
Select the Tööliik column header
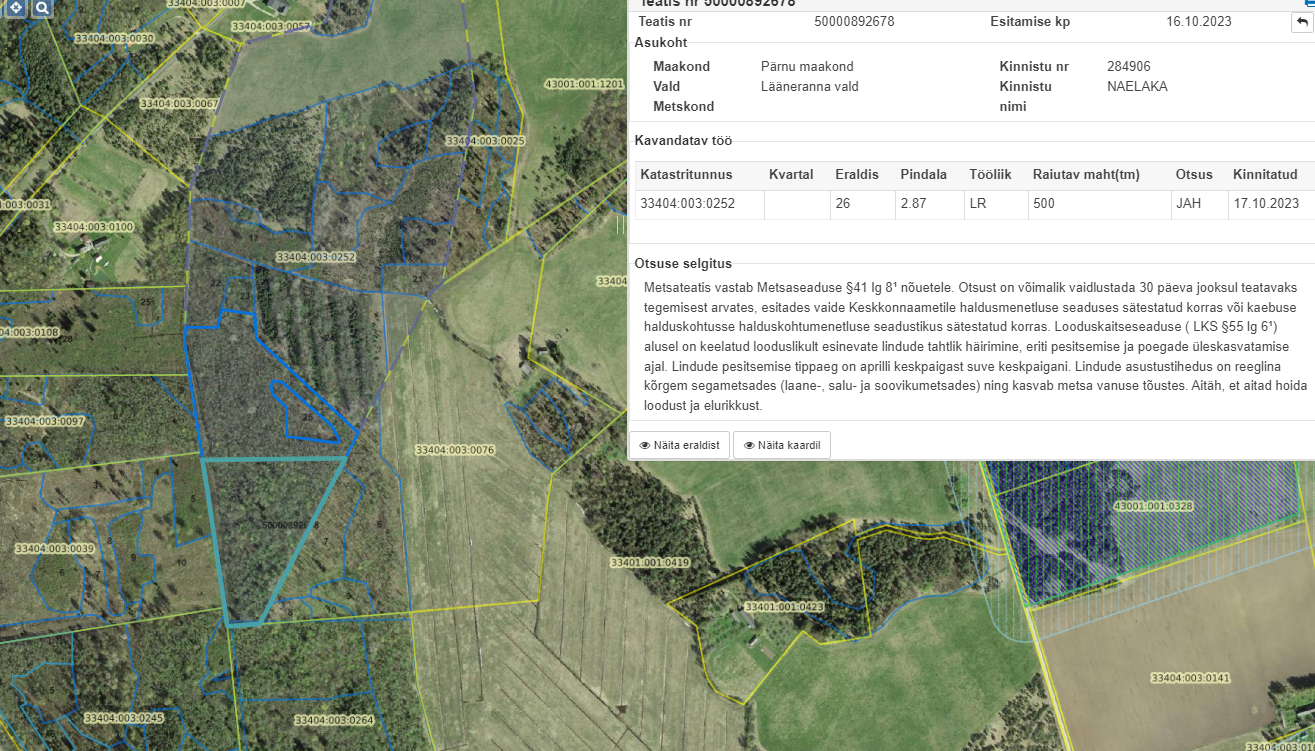(x=990, y=174)
